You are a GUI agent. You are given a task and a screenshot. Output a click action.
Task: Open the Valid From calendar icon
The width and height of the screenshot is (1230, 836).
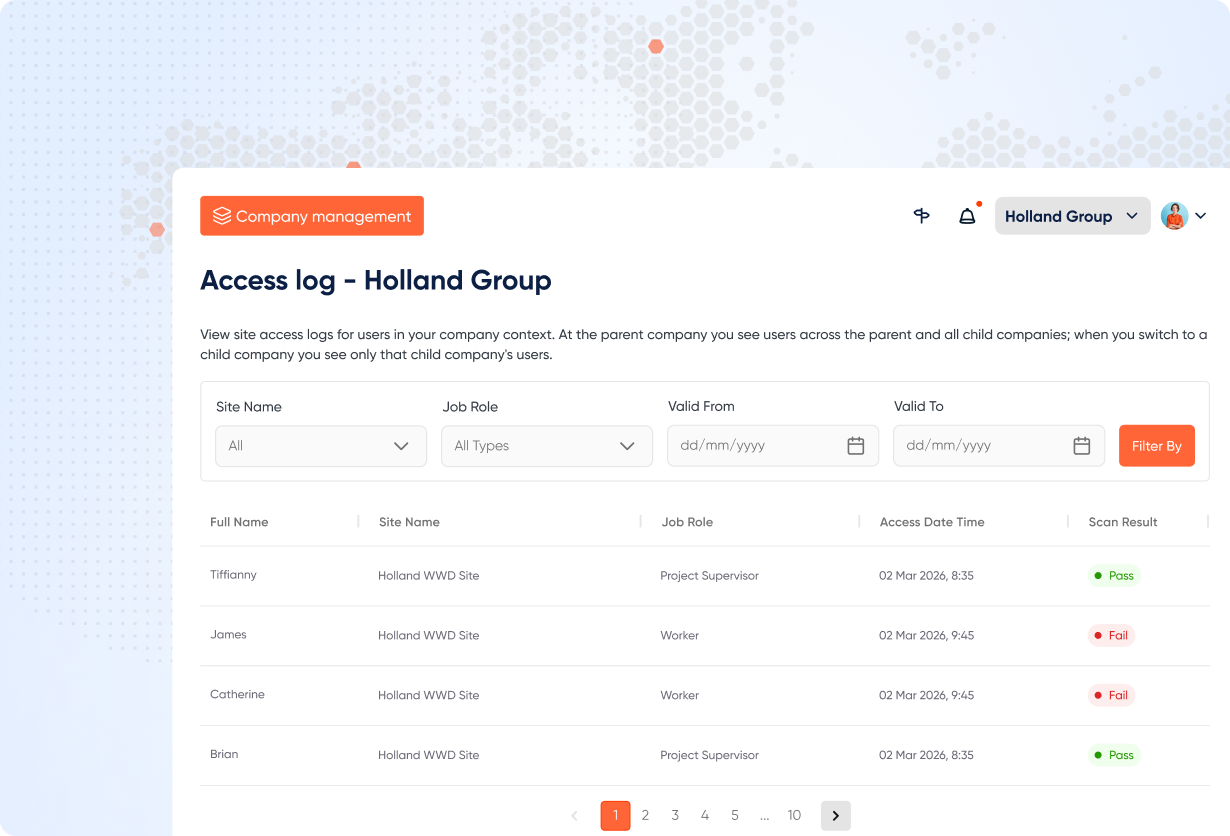pos(856,446)
